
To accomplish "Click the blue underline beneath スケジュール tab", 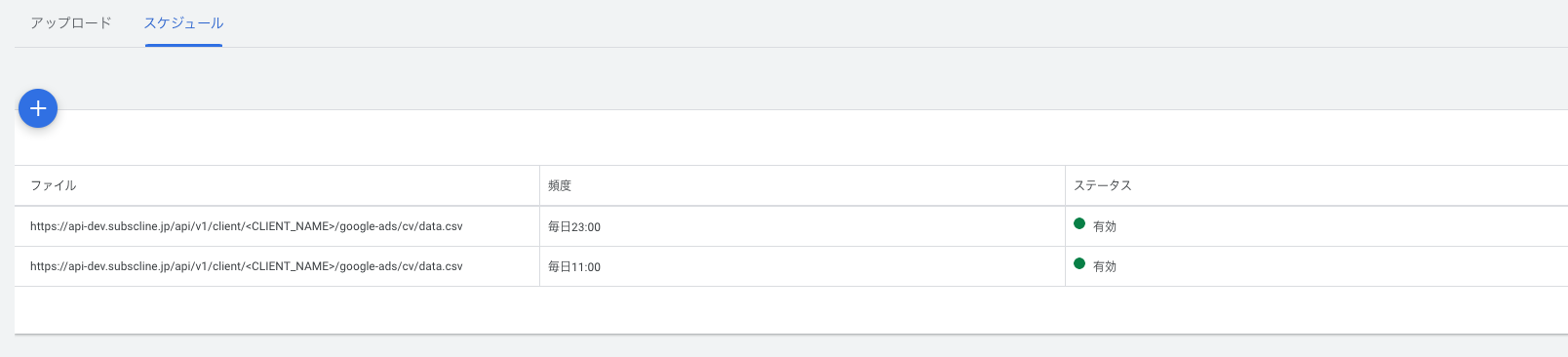I will 183,45.
